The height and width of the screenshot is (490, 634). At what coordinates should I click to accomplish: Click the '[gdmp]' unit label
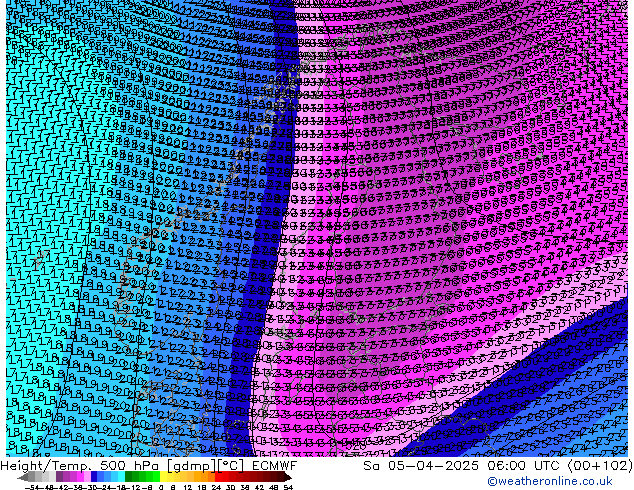point(191,467)
